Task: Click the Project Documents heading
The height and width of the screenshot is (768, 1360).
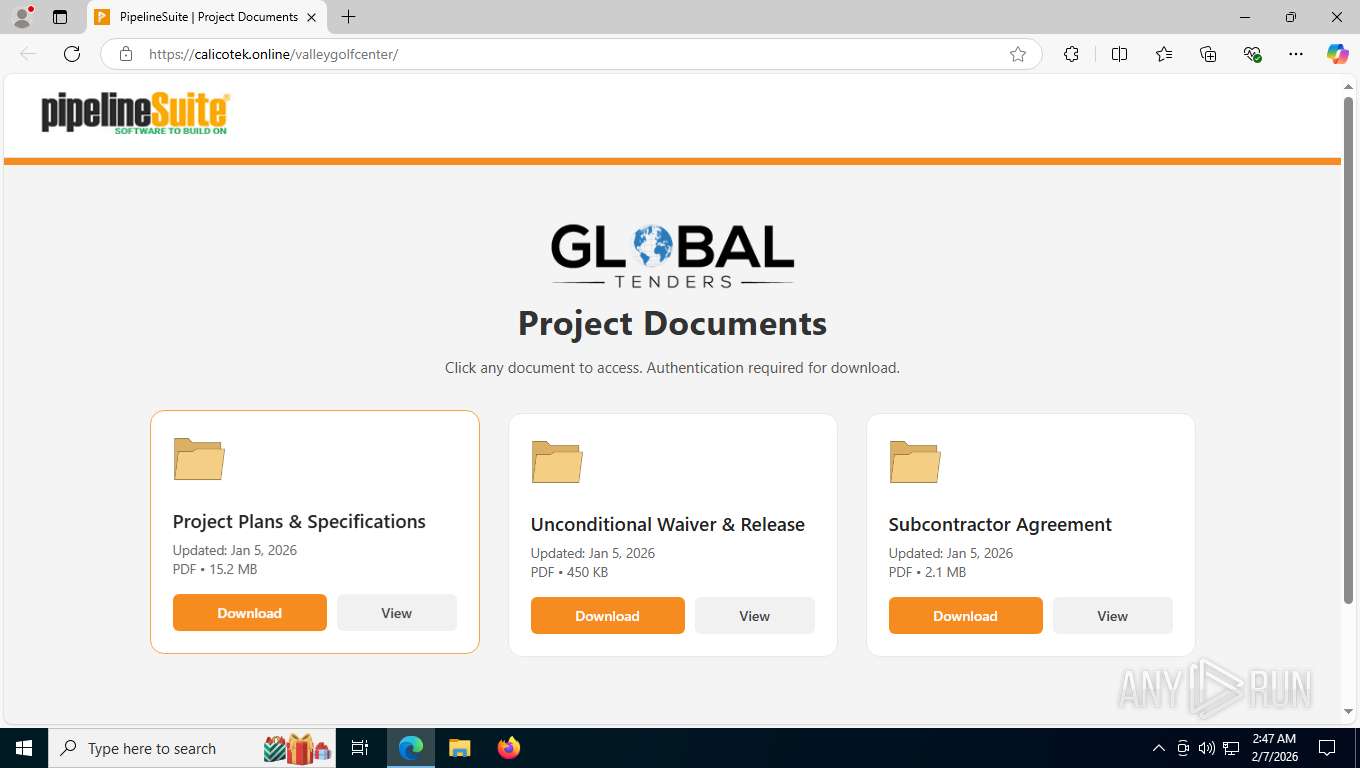Action: coord(672,324)
